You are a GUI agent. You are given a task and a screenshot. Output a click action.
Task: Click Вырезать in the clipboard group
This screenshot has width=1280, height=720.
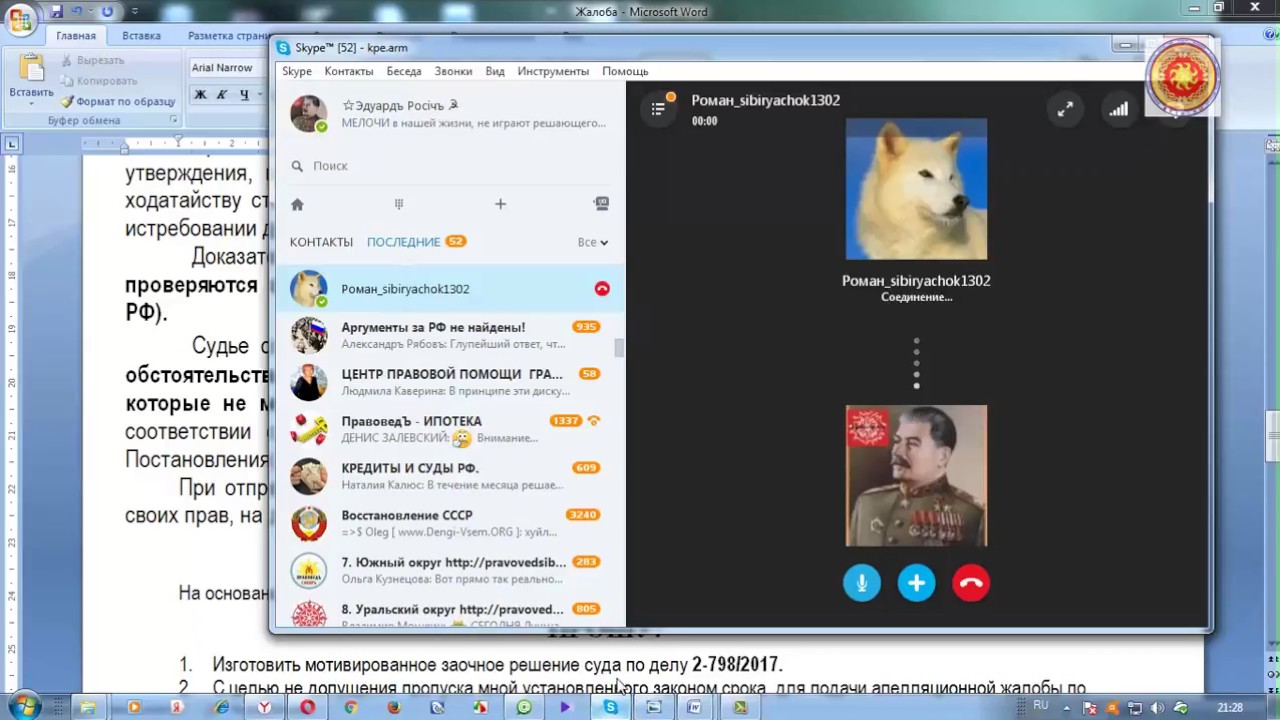click(x=92, y=60)
